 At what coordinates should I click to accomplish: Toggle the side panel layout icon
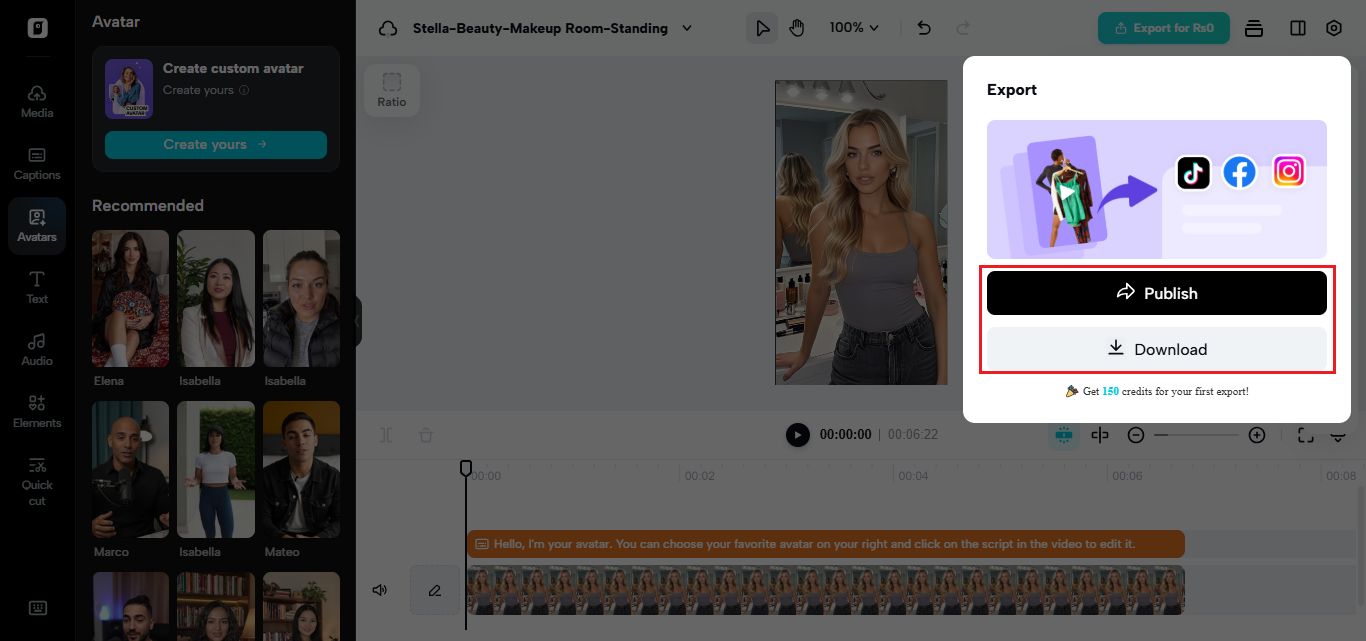click(1298, 28)
